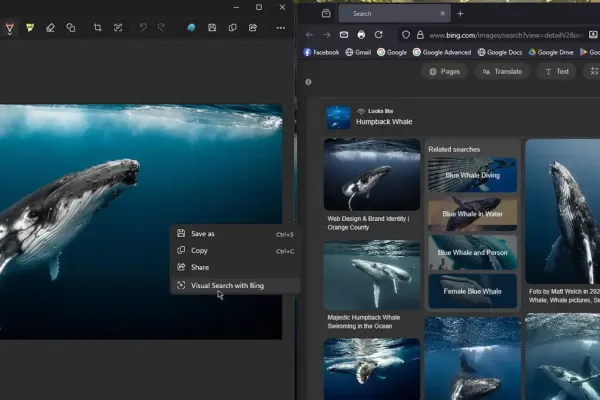This screenshot has width=600, height=400.
Task: Open a new browser tab
Action: click(460, 14)
